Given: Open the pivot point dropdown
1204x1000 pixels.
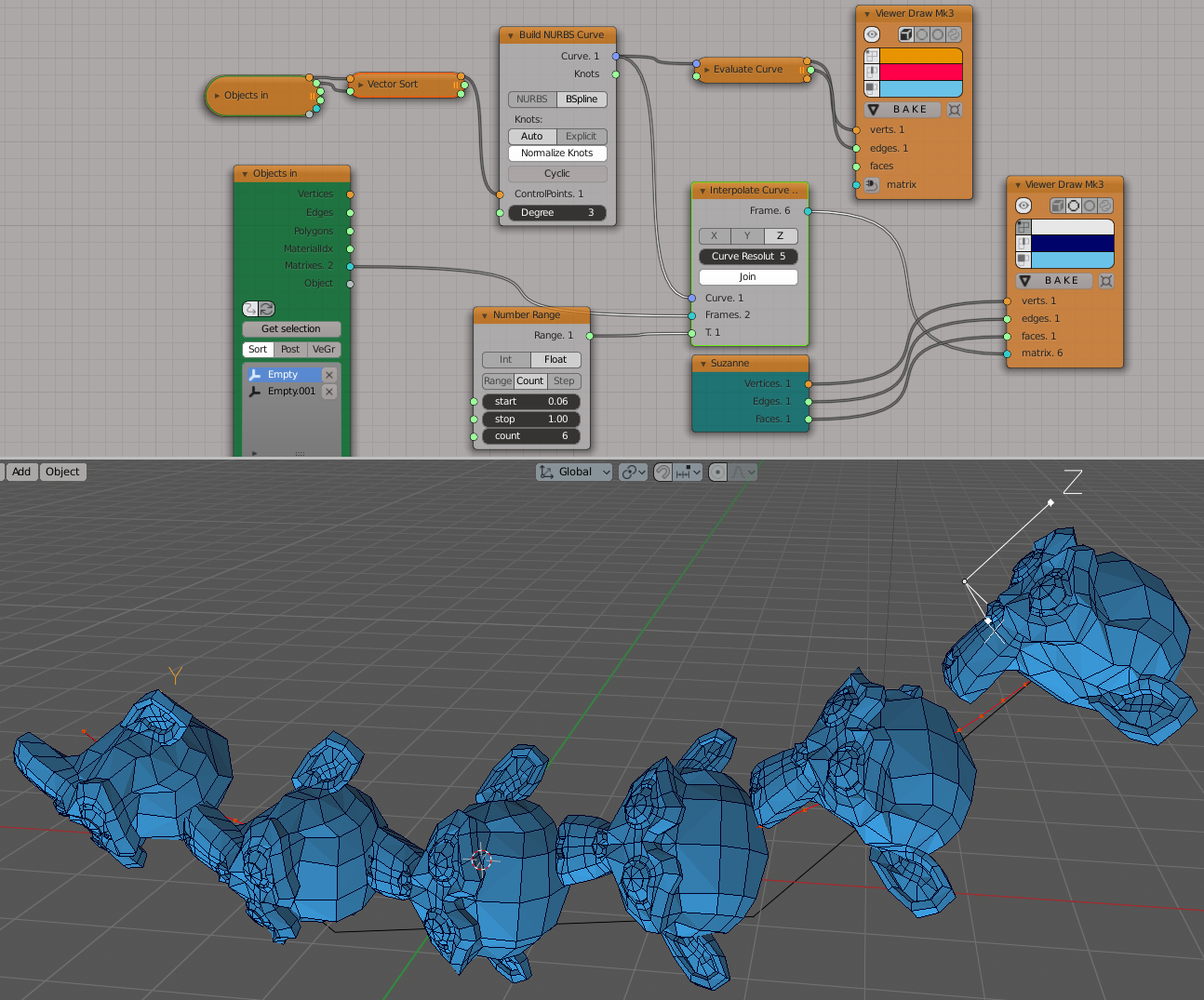Looking at the screenshot, I should [634, 472].
